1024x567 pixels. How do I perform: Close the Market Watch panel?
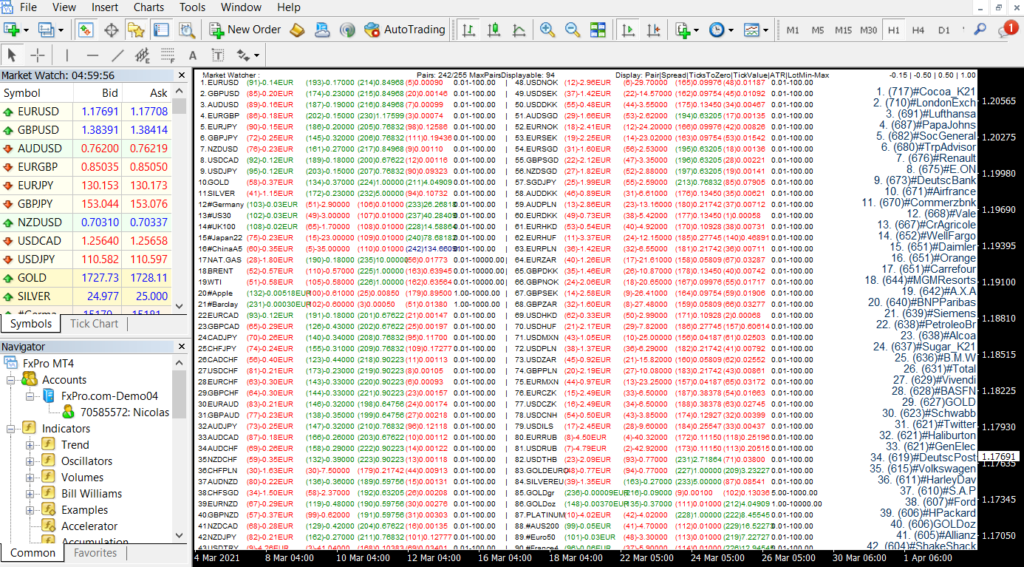pyautogui.click(x=182, y=75)
